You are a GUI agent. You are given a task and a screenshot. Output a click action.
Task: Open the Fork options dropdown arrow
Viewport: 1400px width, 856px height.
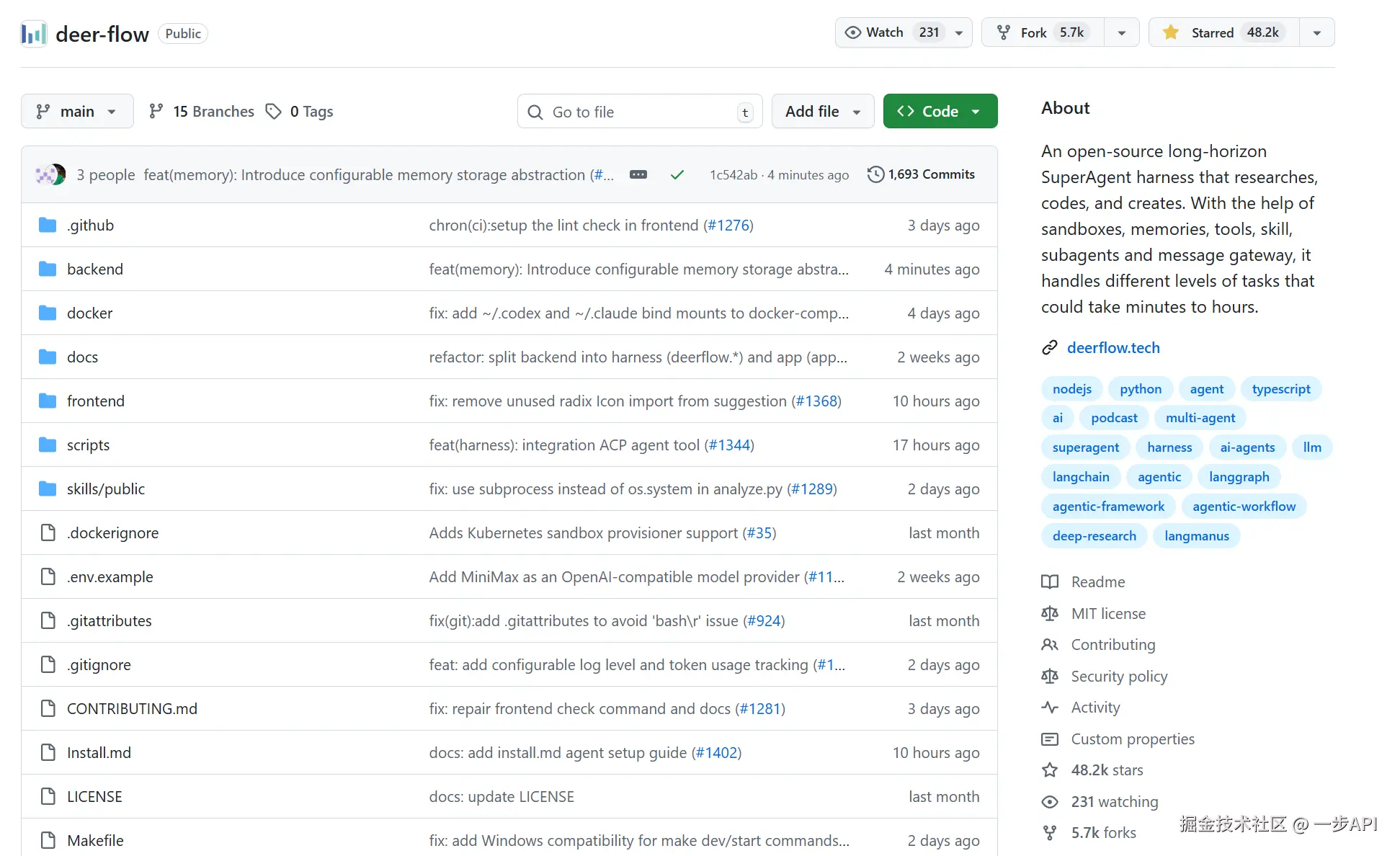[x=1121, y=33]
